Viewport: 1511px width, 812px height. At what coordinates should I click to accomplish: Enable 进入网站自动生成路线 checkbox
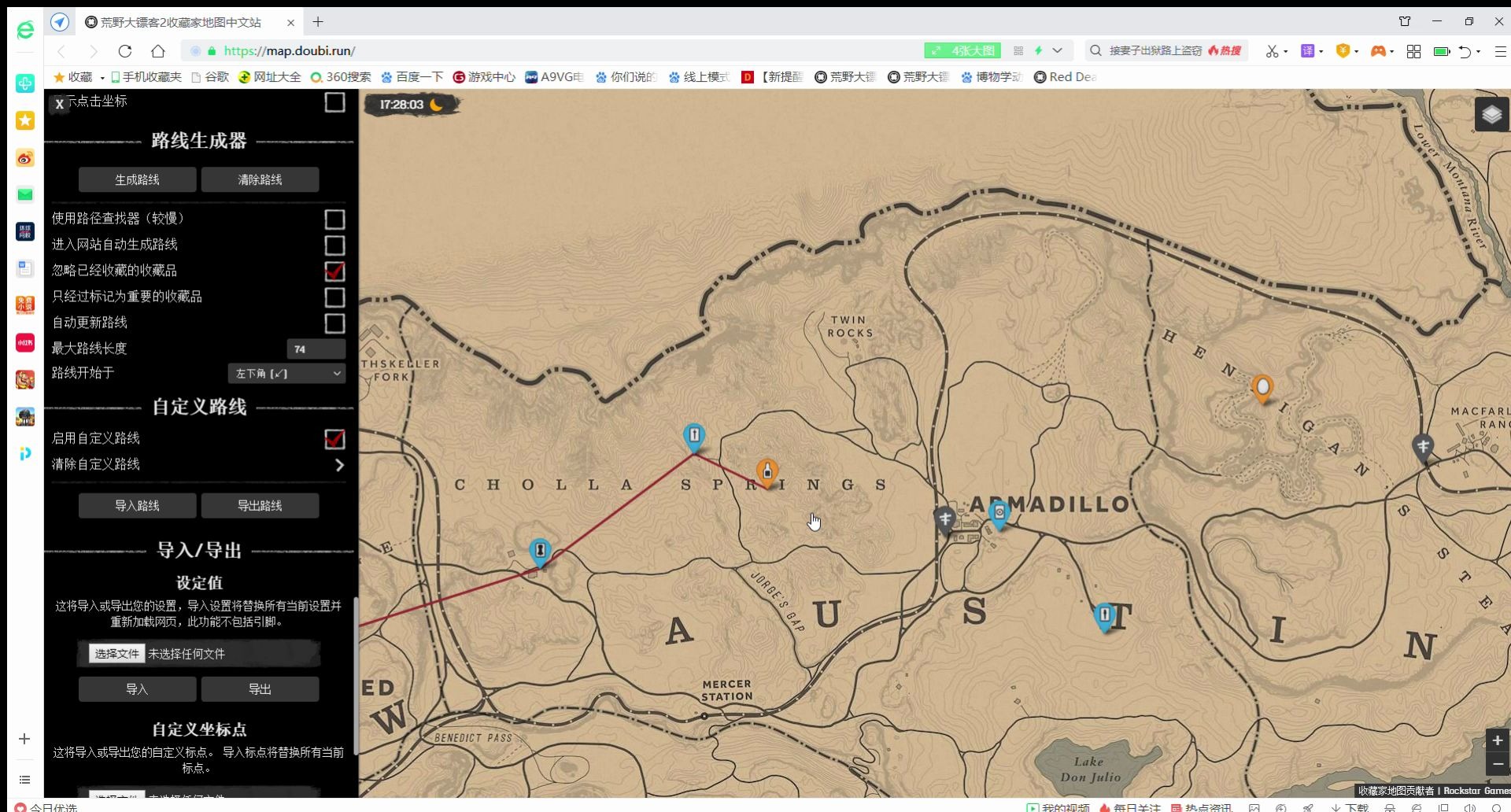click(334, 245)
